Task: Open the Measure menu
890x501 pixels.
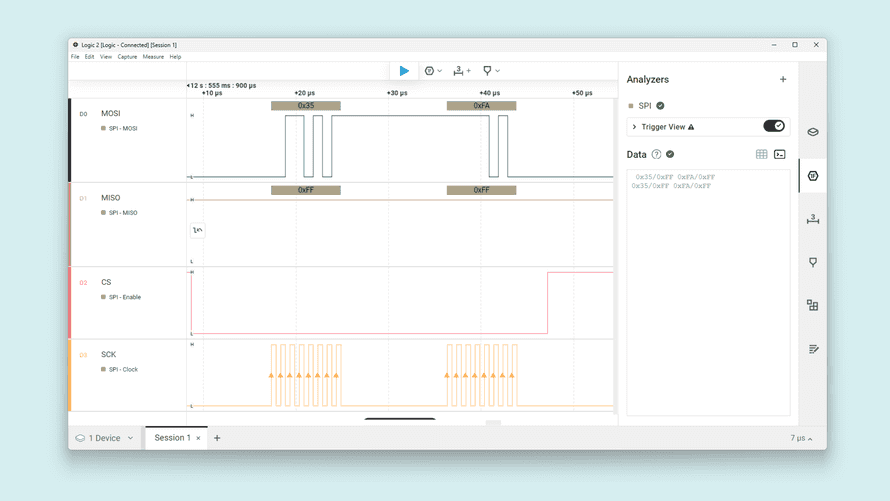Action: 153,57
